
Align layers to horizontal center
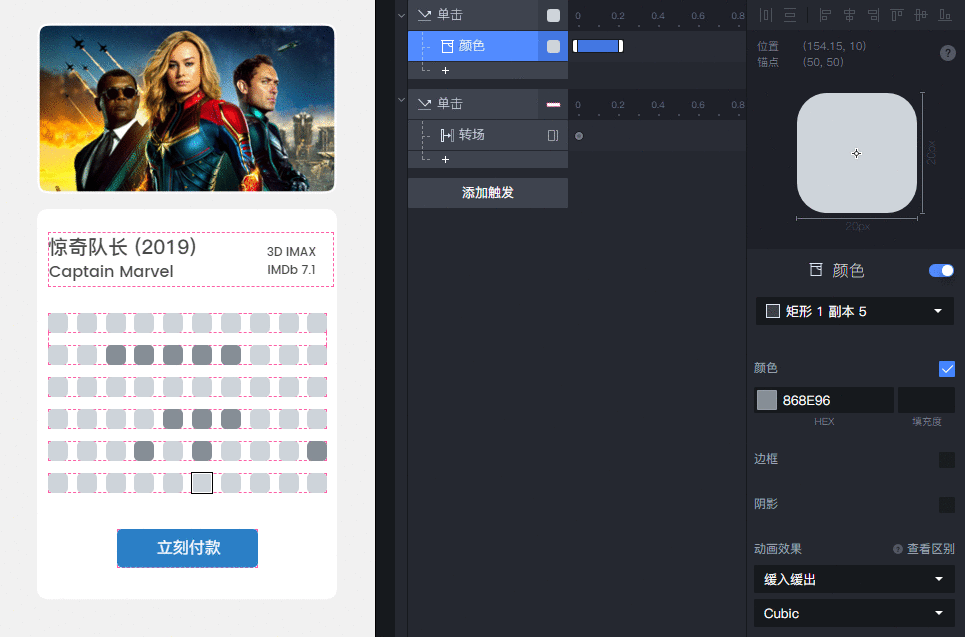point(849,15)
